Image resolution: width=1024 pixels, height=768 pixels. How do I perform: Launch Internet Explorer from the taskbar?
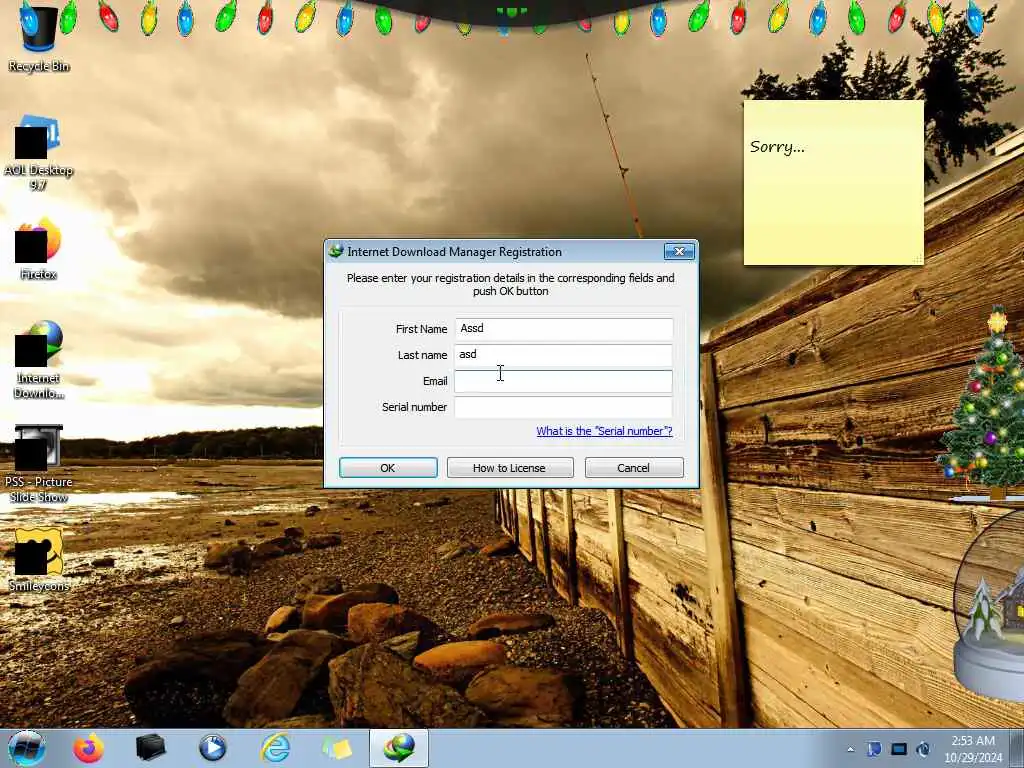(x=275, y=748)
